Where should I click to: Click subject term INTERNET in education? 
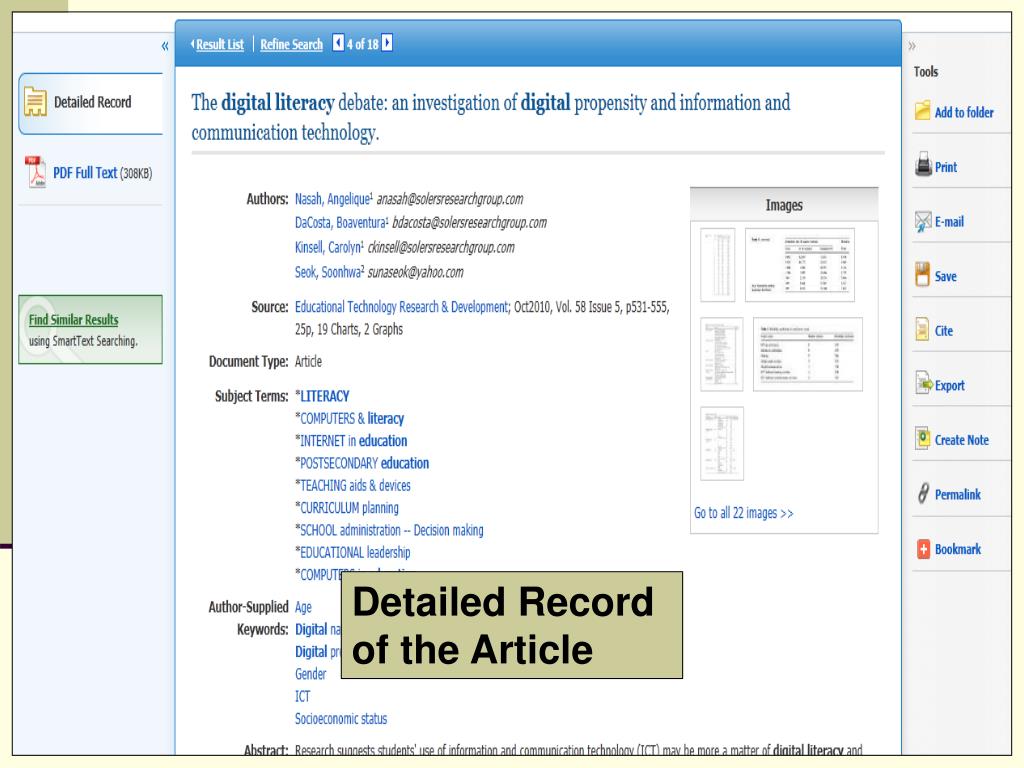(x=353, y=441)
